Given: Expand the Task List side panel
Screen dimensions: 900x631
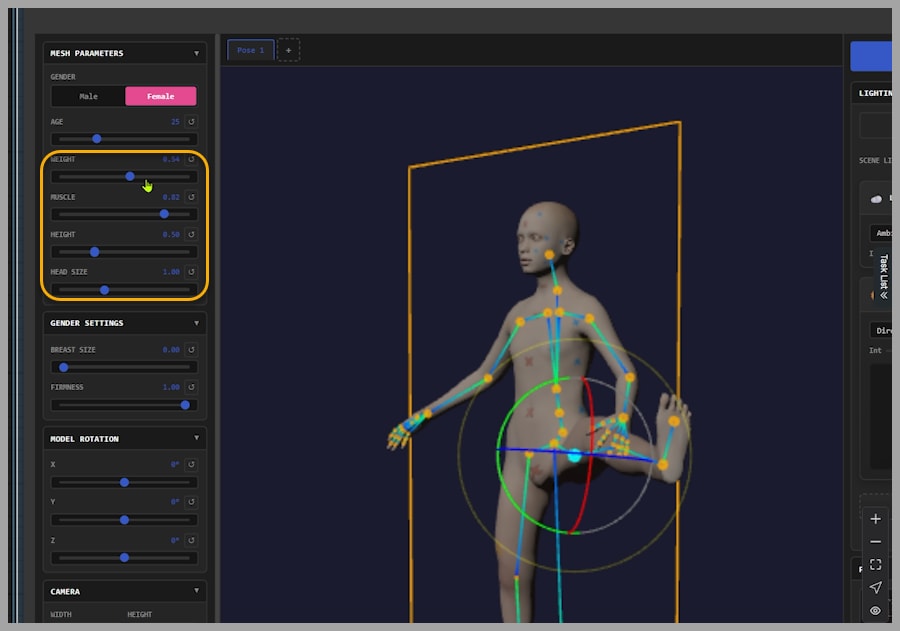Looking at the screenshot, I should (884, 277).
